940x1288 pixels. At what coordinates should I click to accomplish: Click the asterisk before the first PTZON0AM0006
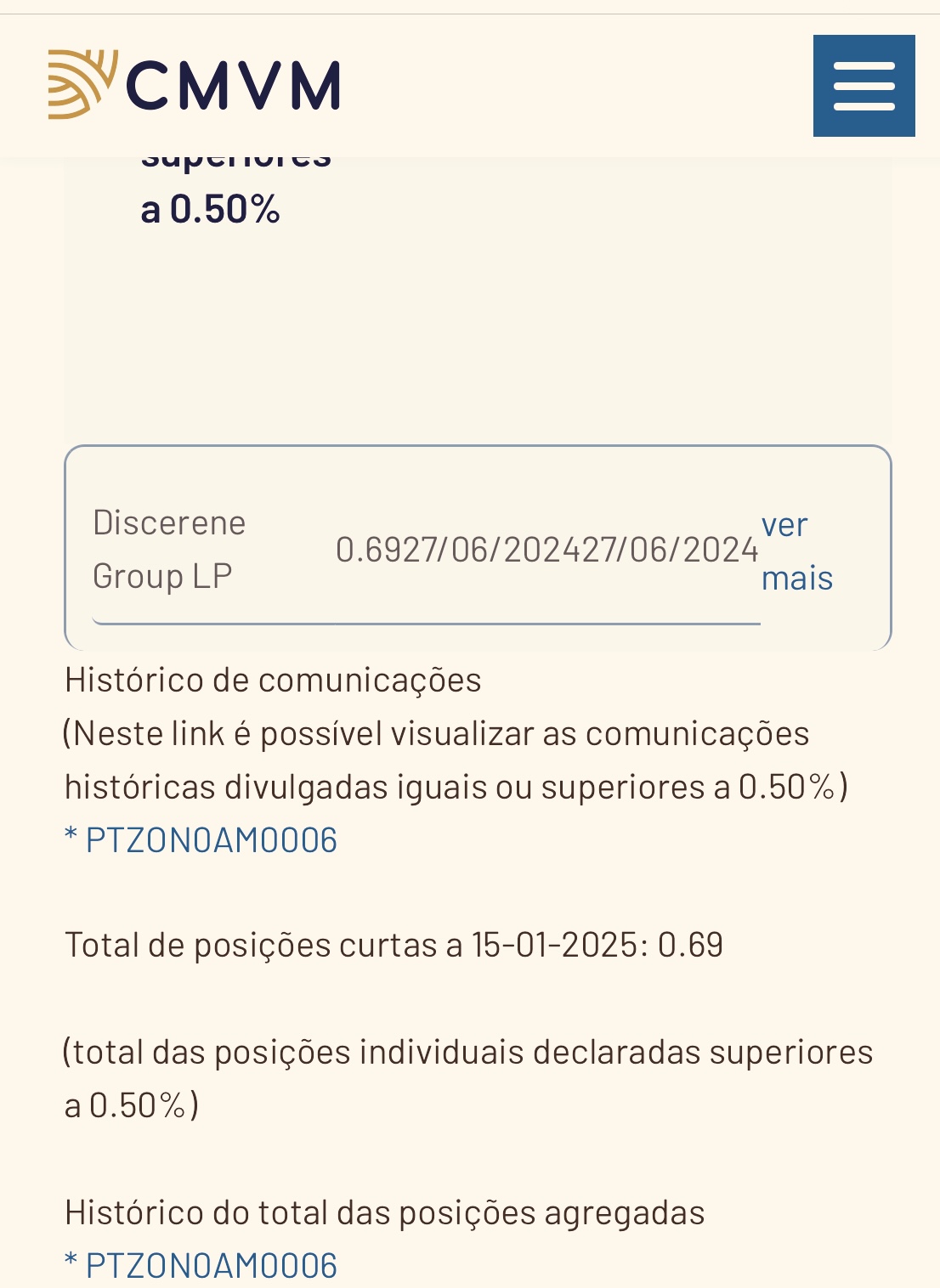coord(71,839)
